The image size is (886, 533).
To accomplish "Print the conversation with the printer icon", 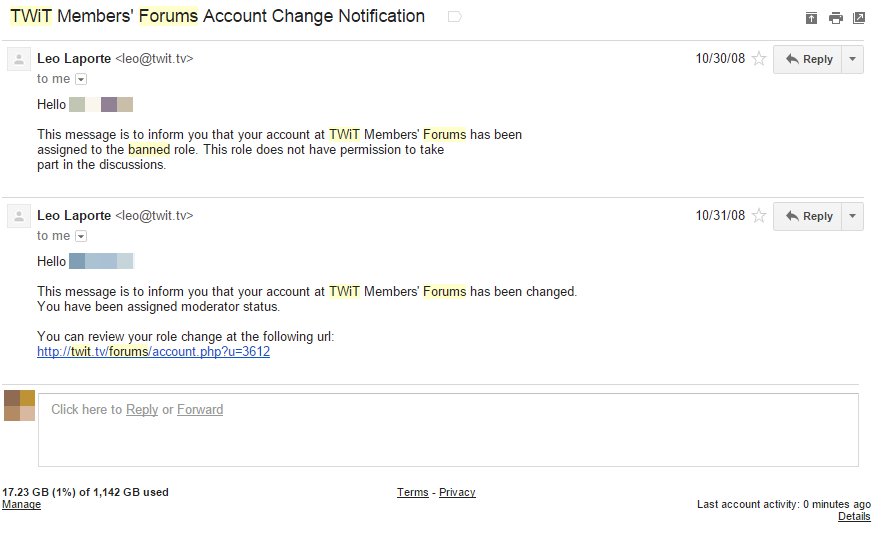I will [836, 18].
